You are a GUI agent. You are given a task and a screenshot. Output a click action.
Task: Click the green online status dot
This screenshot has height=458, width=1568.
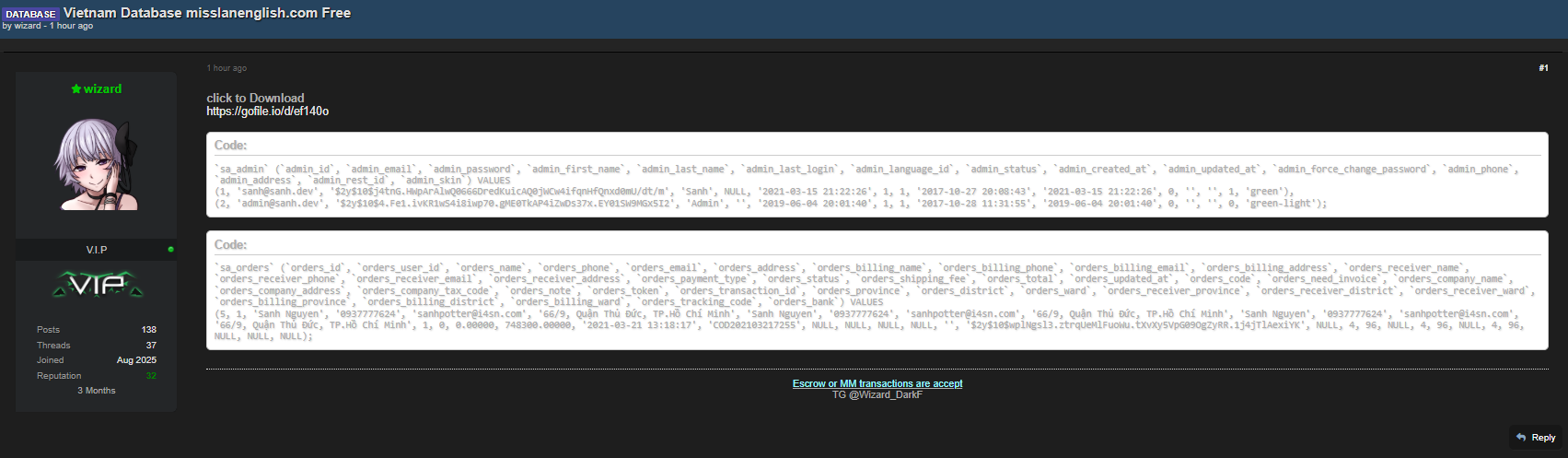pos(171,250)
